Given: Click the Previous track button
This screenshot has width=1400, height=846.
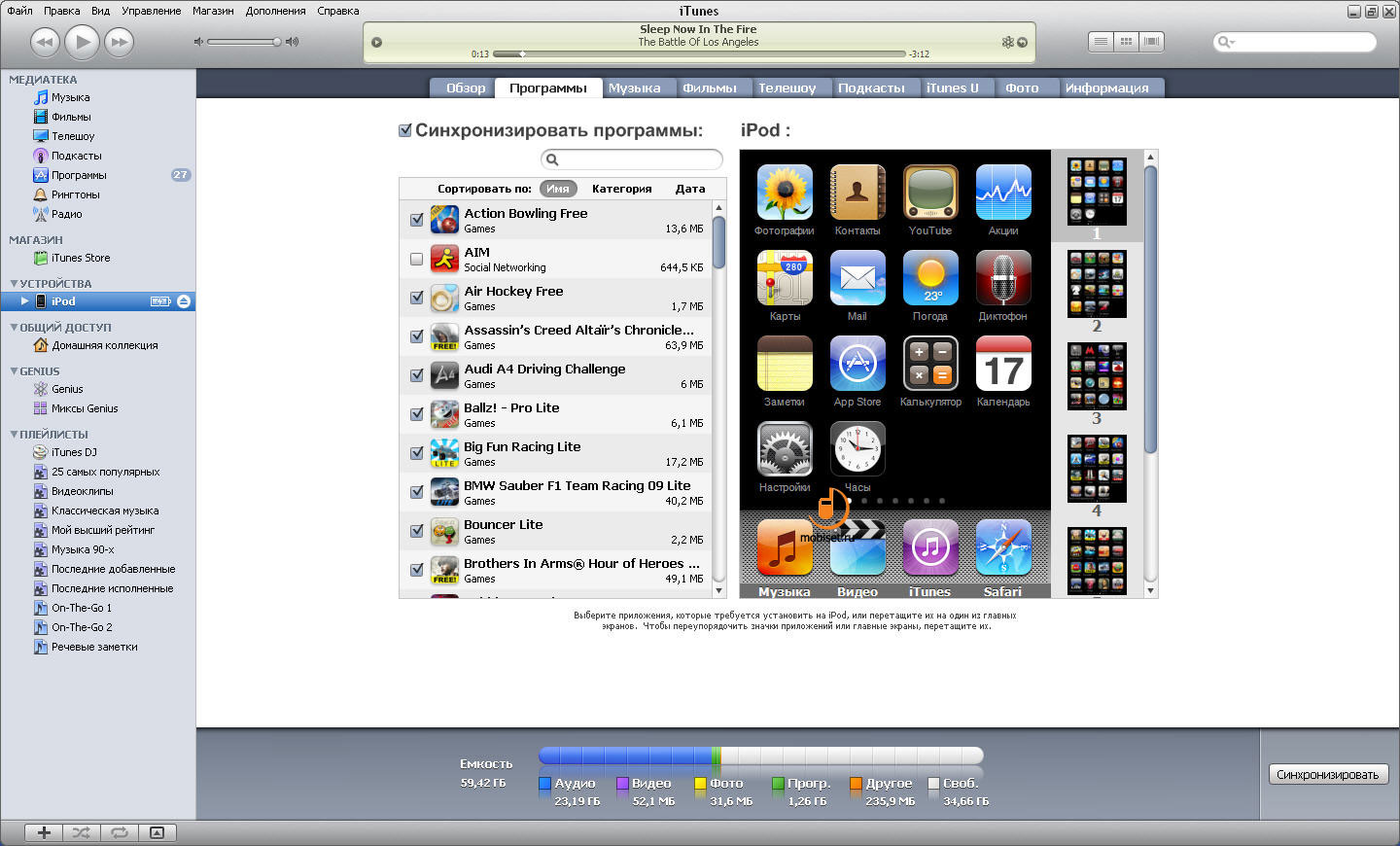Looking at the screenshot, I should coord(45,42).
